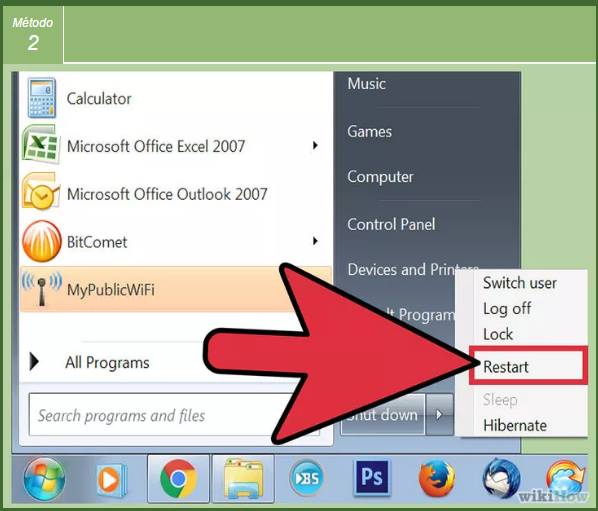Image resolution: width=598 pixels, height=511 pixels.
Task: Expand the BitComet submenu arrow
Action: (315, 241)
